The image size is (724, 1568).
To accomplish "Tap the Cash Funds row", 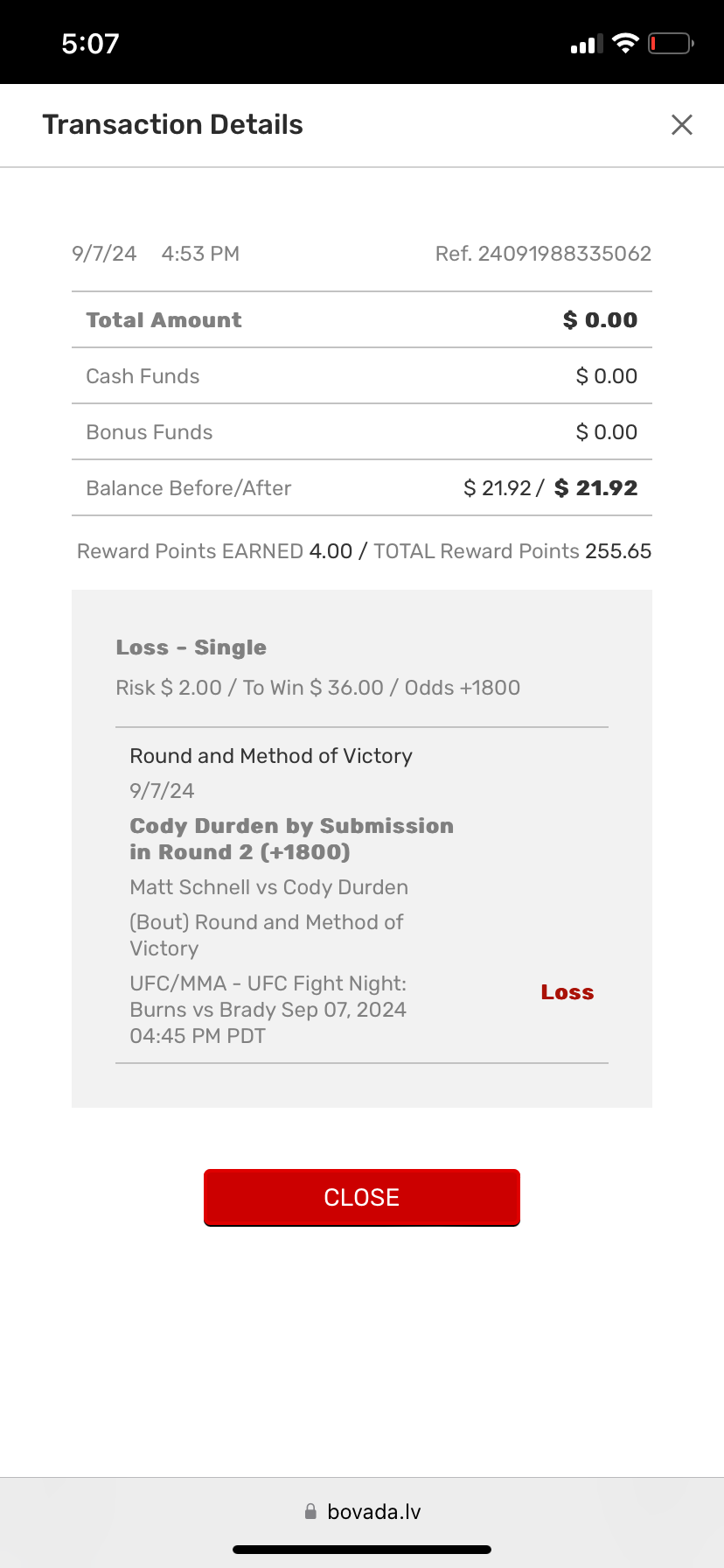I will [362, 376].
